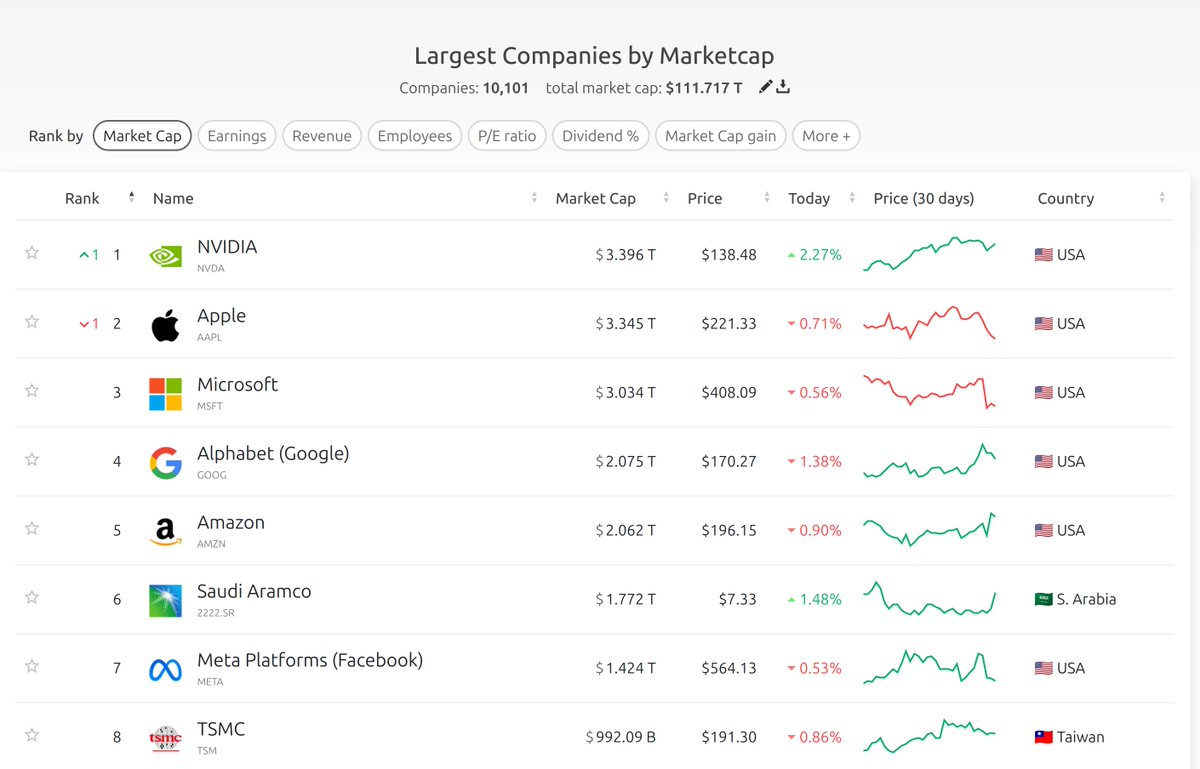Open the Alphabet (Google) company link
The image size is (1200, 769).
(273, 453)
